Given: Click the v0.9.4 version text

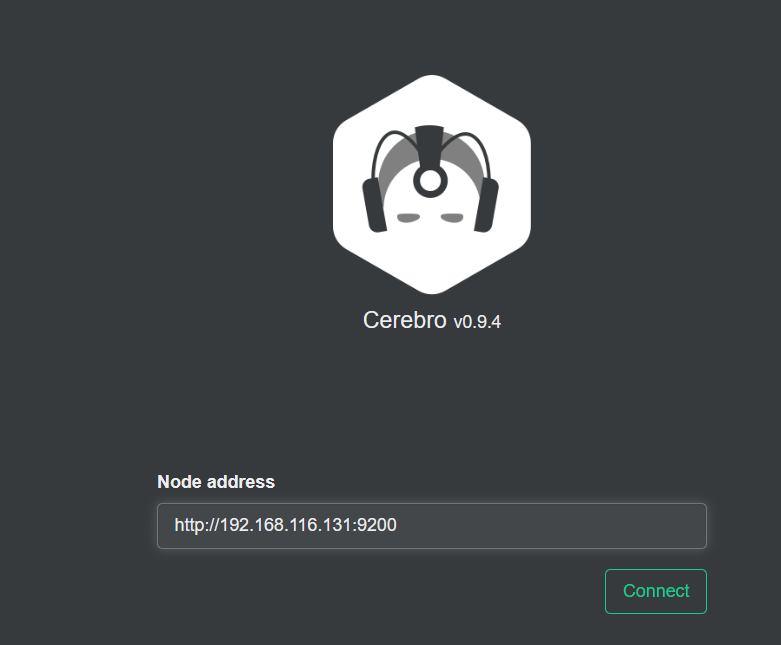Looking at the screenshot, I should [x=477, y=322].
